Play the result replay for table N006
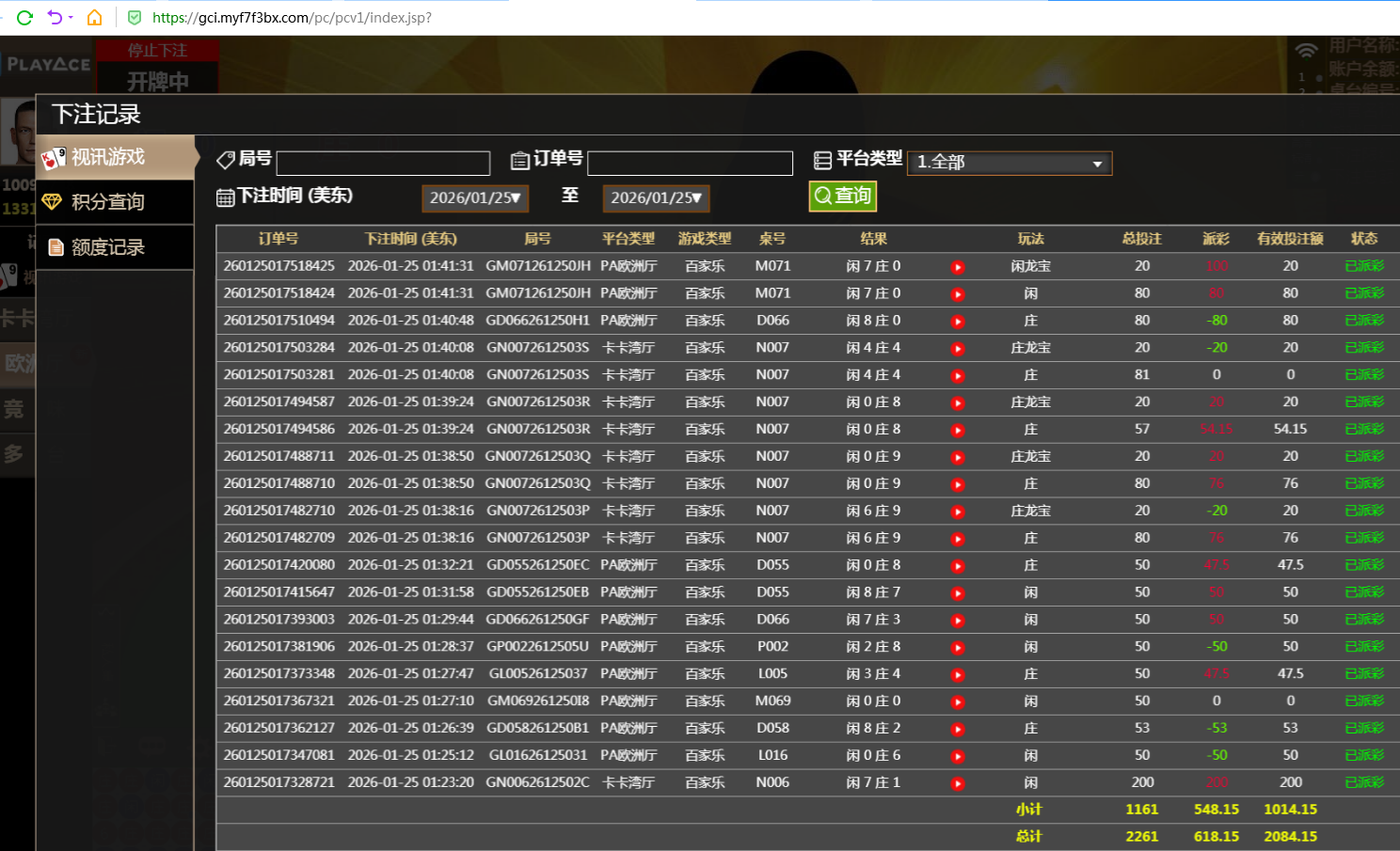Viewport: 1400px width, 851px height. pyautogui.click(x=958, y=782)
